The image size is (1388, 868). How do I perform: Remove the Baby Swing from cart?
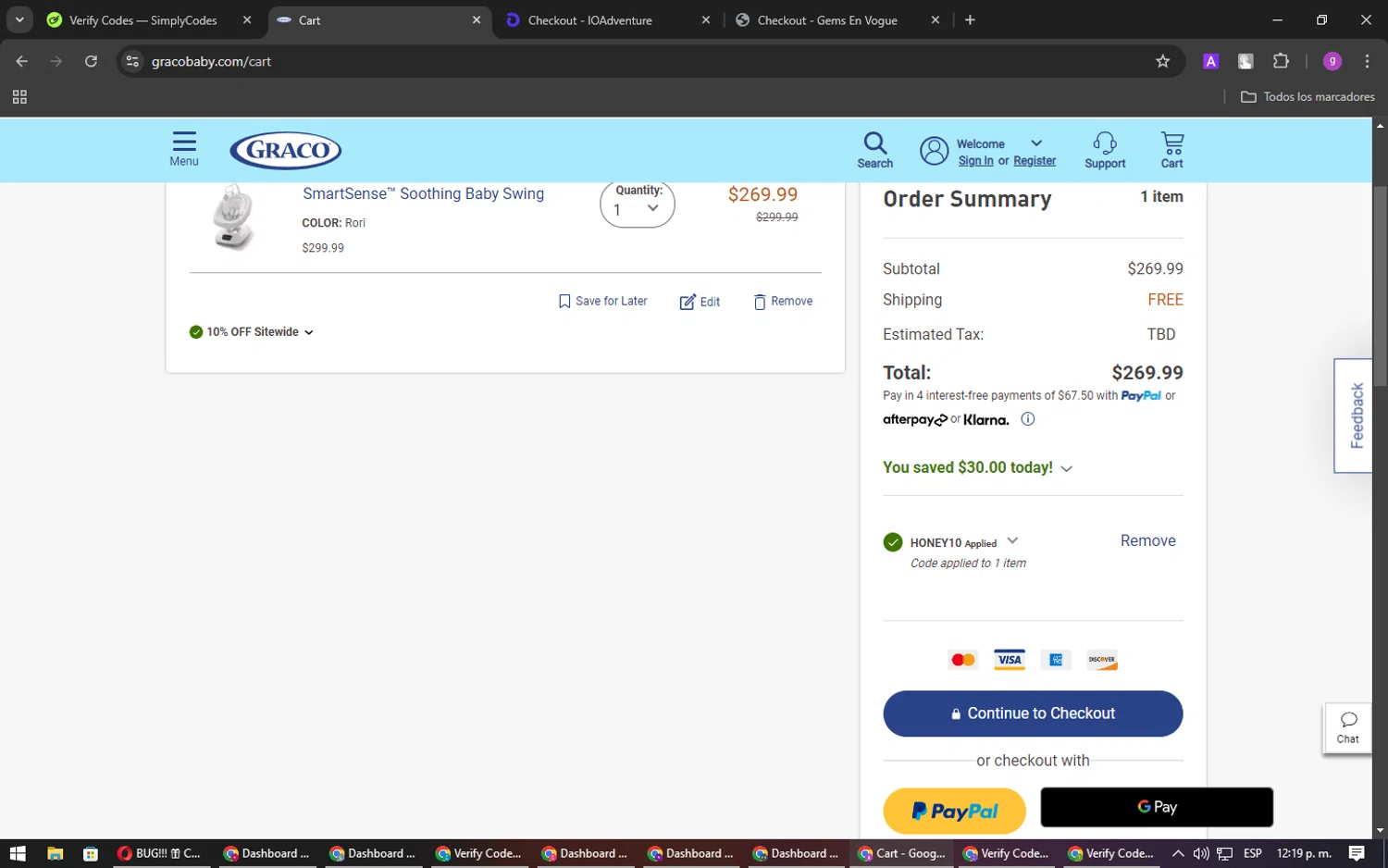(x=783, y=302)
